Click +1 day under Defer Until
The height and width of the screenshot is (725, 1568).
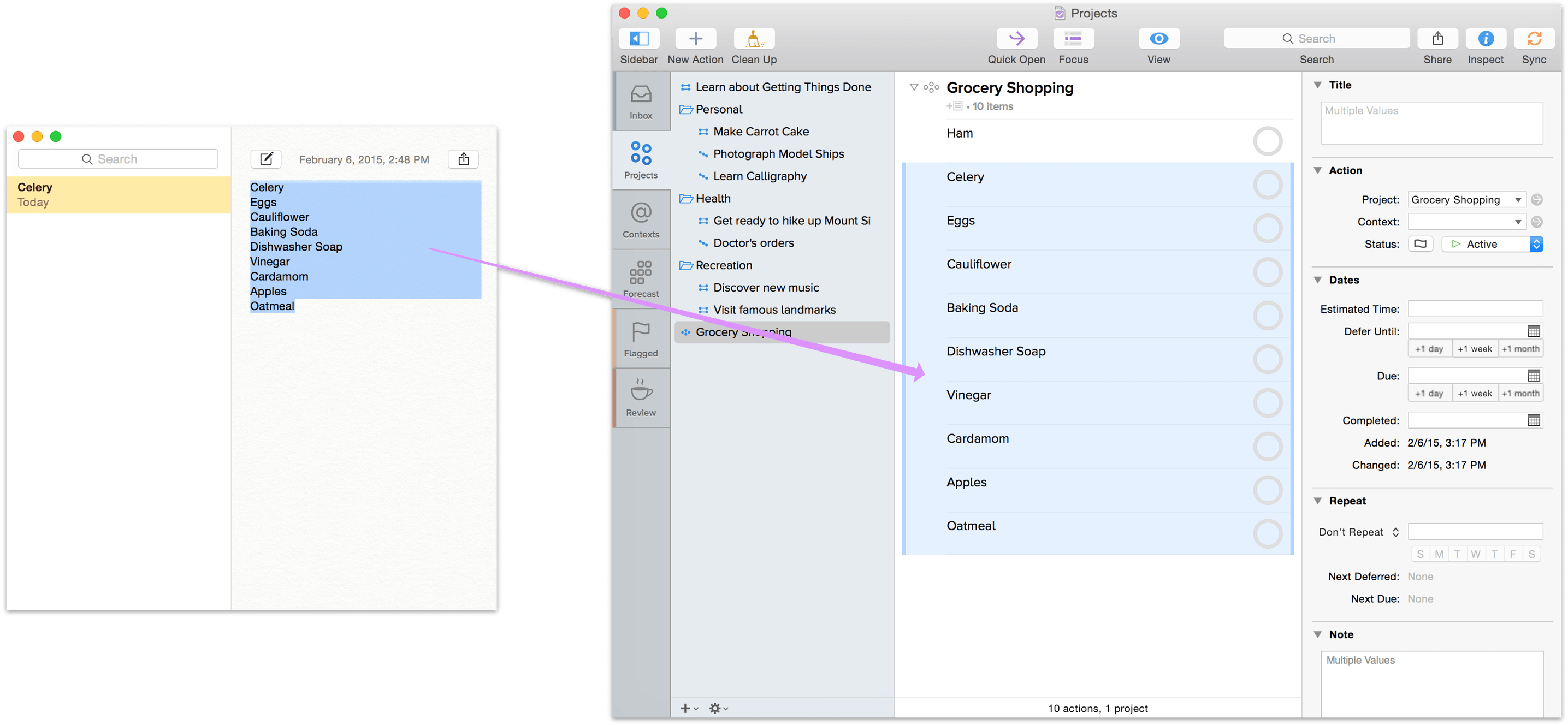coord(1429,349)
